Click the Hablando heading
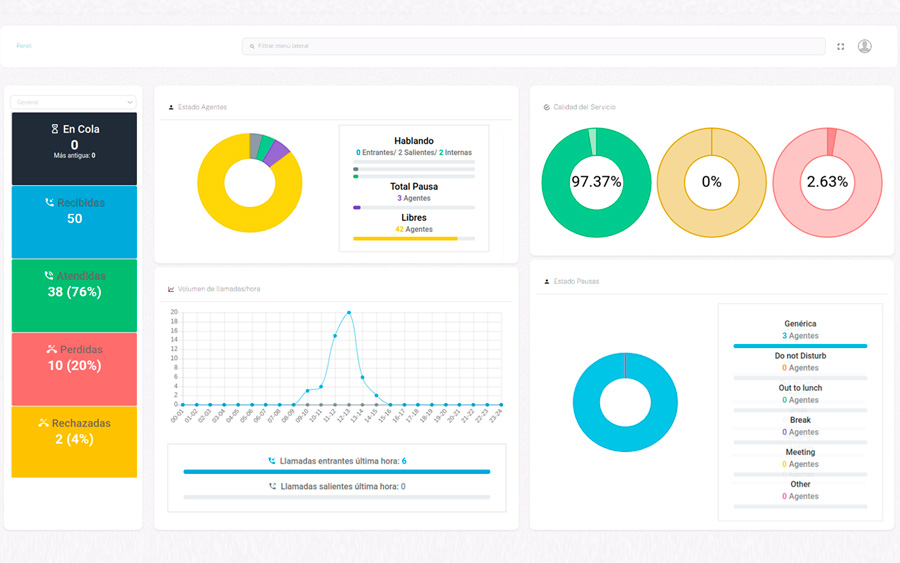This screenshot has height=563, width=900. point(414,141)
